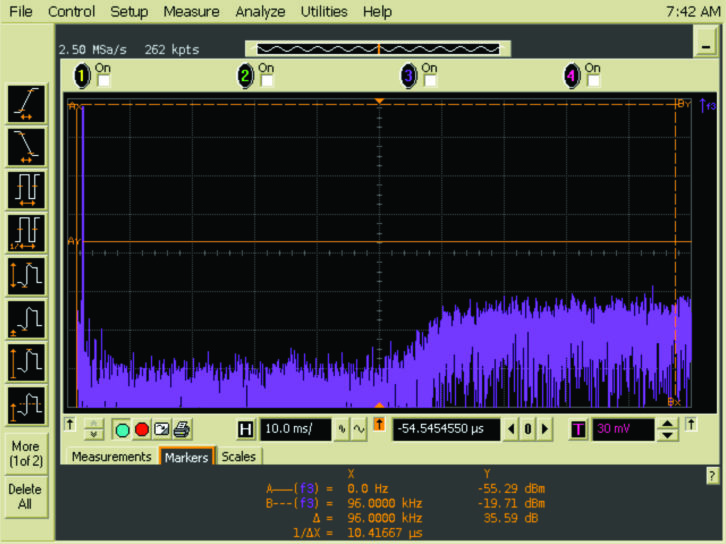Open the Utilities menu
The width and height of the screenshot is (726, 544).
(x=324, y=11)
